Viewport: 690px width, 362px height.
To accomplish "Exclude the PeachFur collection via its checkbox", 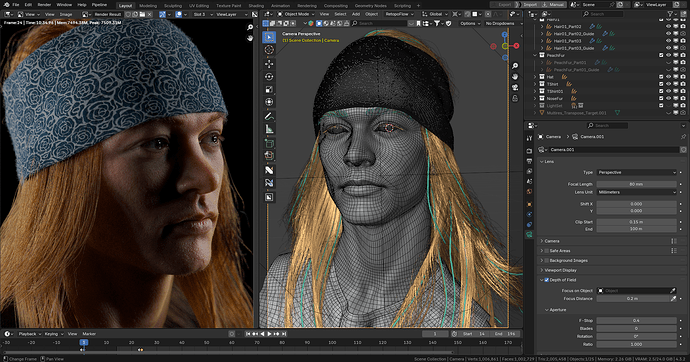I will (661, 55).
